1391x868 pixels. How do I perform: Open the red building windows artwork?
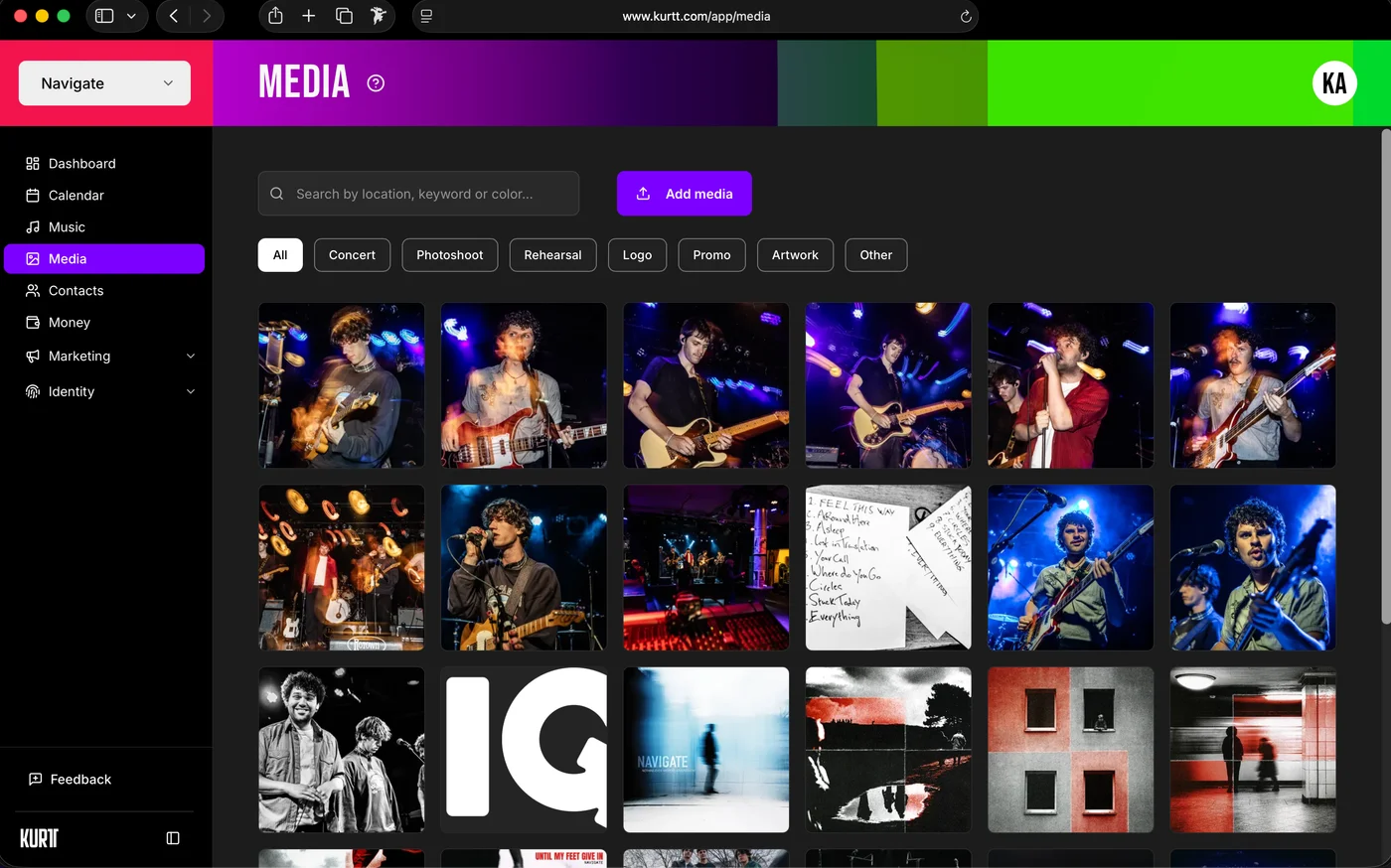[x=1071, y=750]
